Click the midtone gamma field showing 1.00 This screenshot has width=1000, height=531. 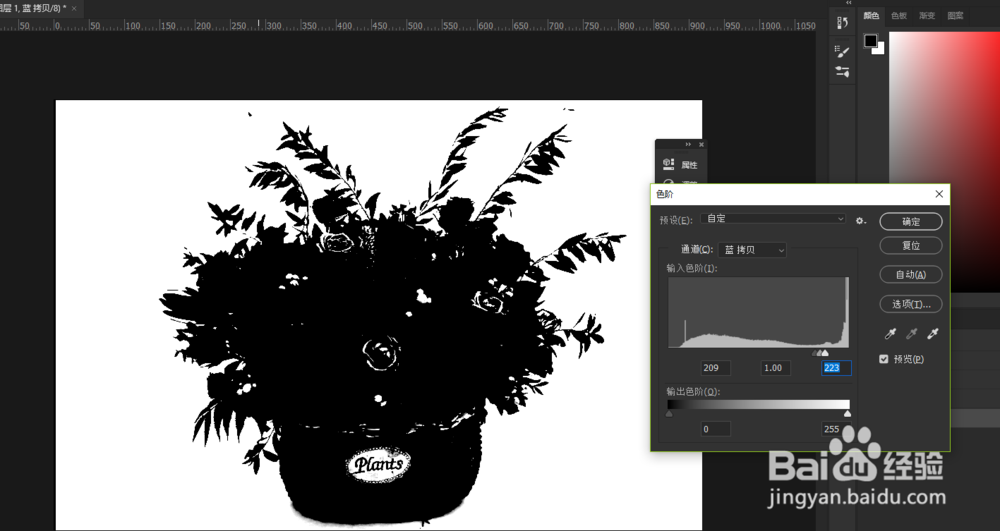point(776,368)
